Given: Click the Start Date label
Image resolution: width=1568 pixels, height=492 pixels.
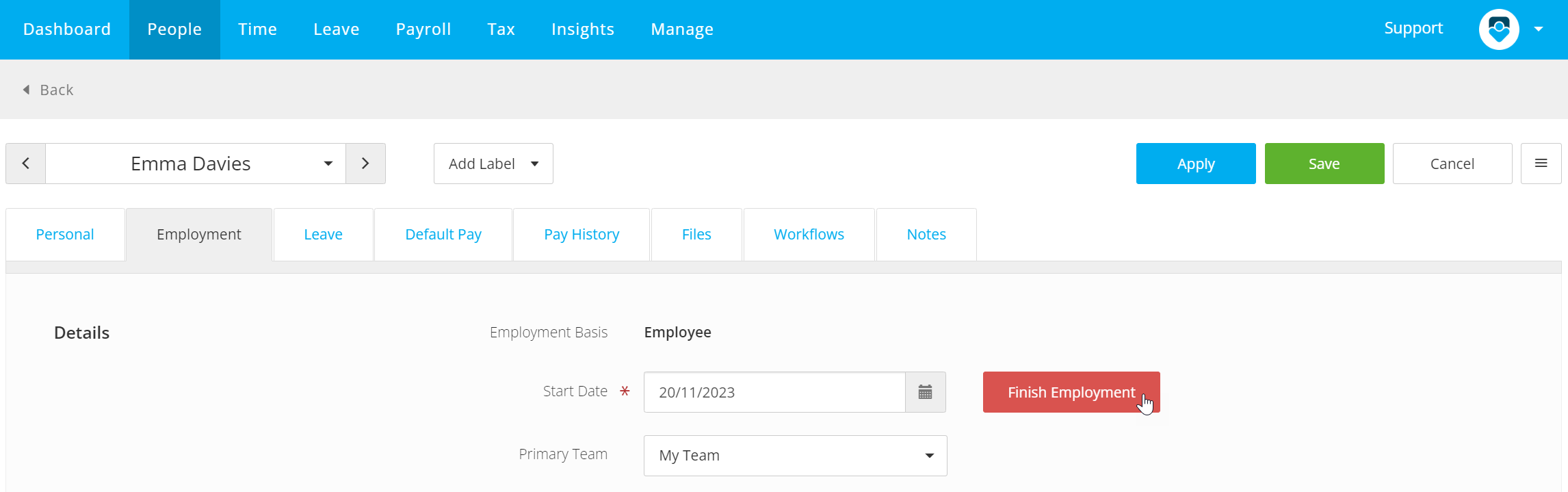Looking at the screenshot, I should coord(575,391).
